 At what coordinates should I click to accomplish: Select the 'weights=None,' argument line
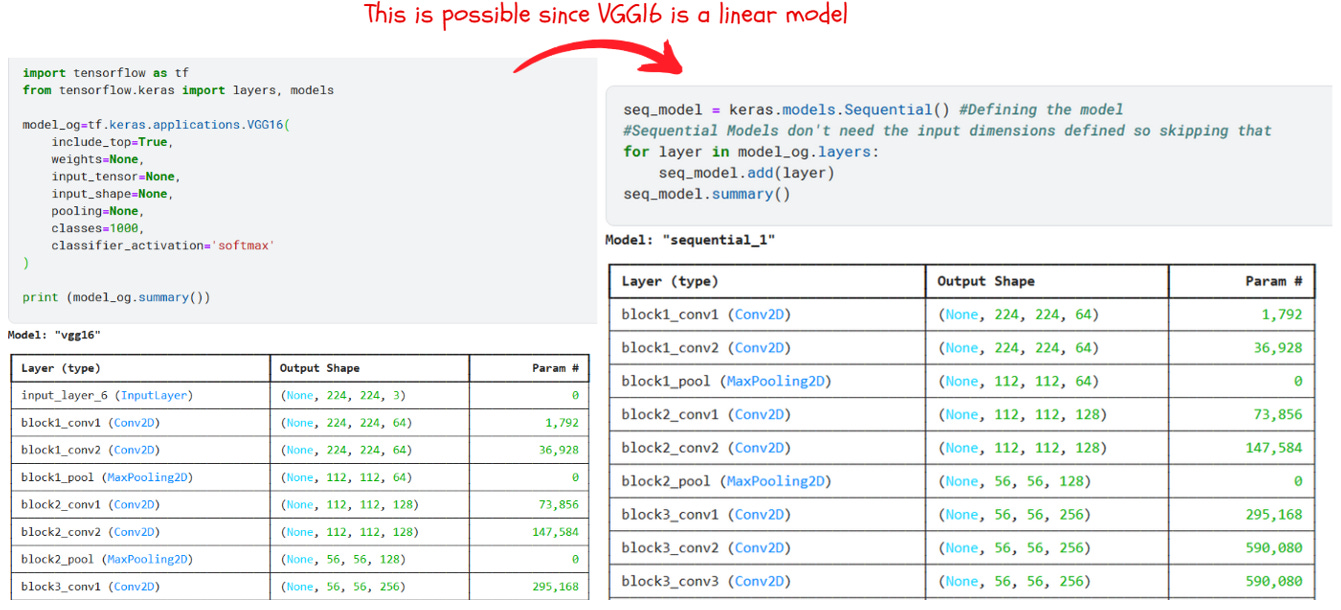pyautogui.click(x=96, y=159)
